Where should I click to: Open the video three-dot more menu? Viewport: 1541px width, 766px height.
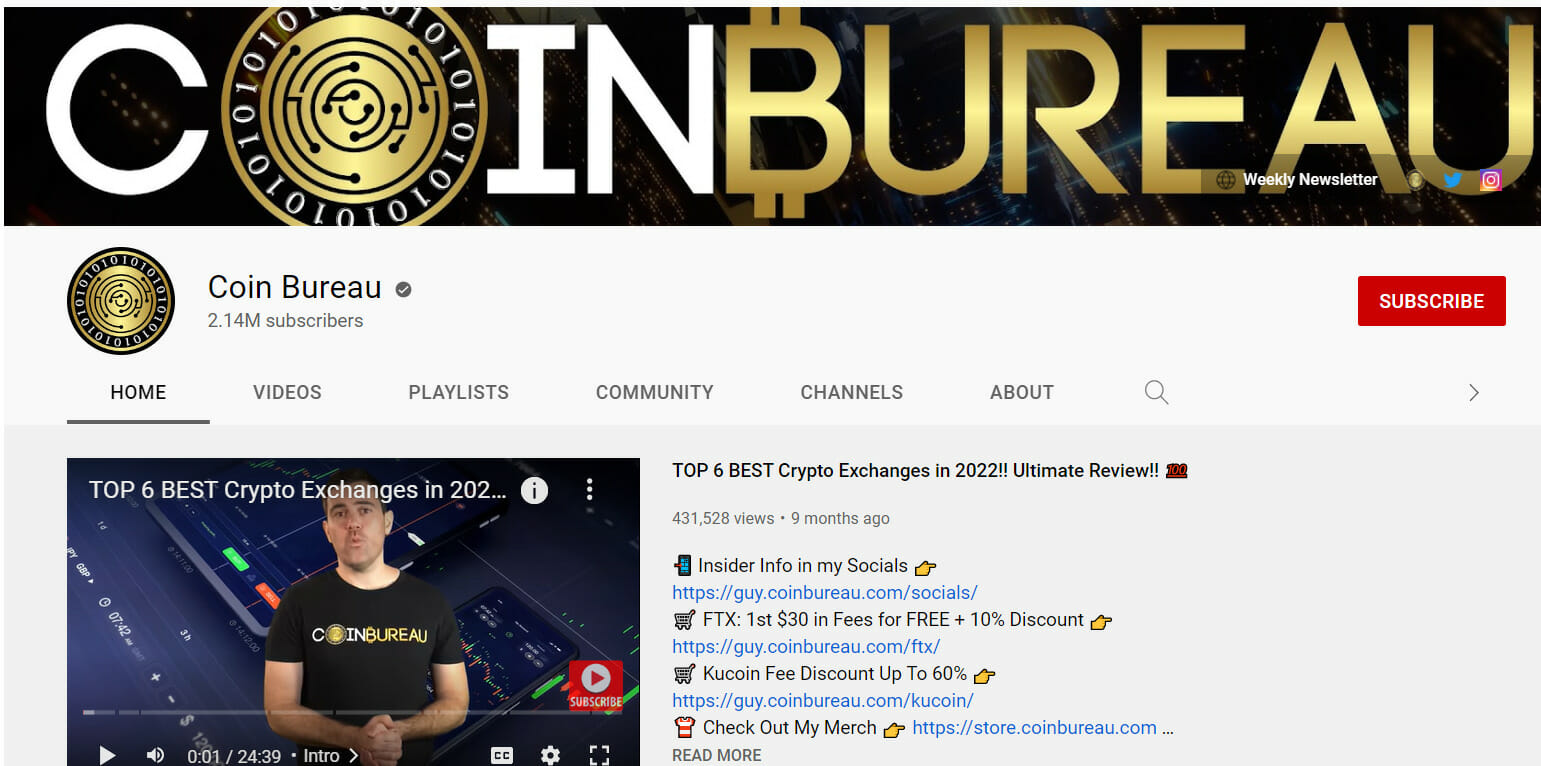click(590, 489)
